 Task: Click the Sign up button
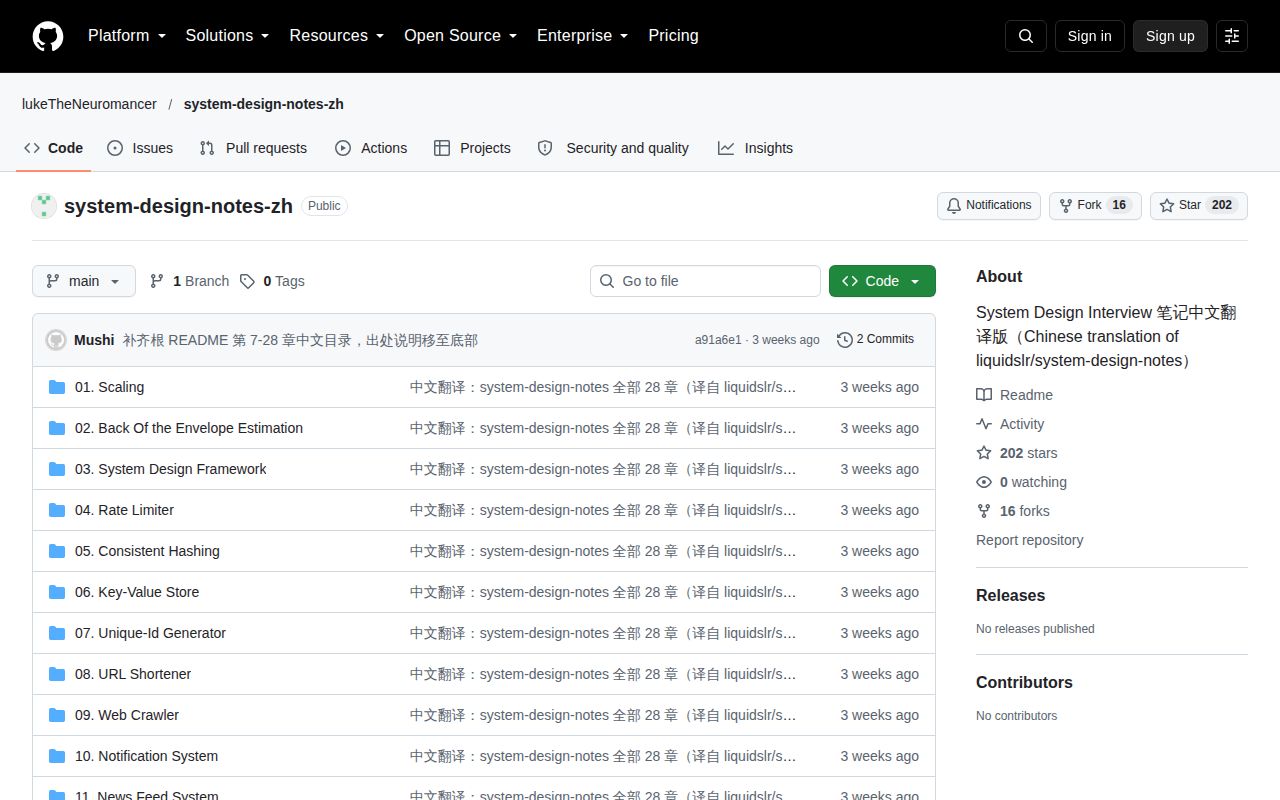tap(1170, 36)
